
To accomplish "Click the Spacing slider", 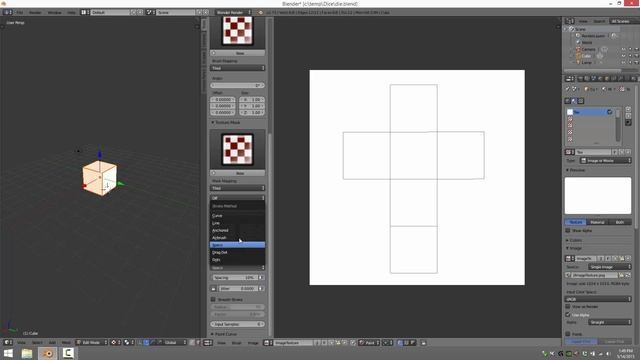I will click(235, 278).
